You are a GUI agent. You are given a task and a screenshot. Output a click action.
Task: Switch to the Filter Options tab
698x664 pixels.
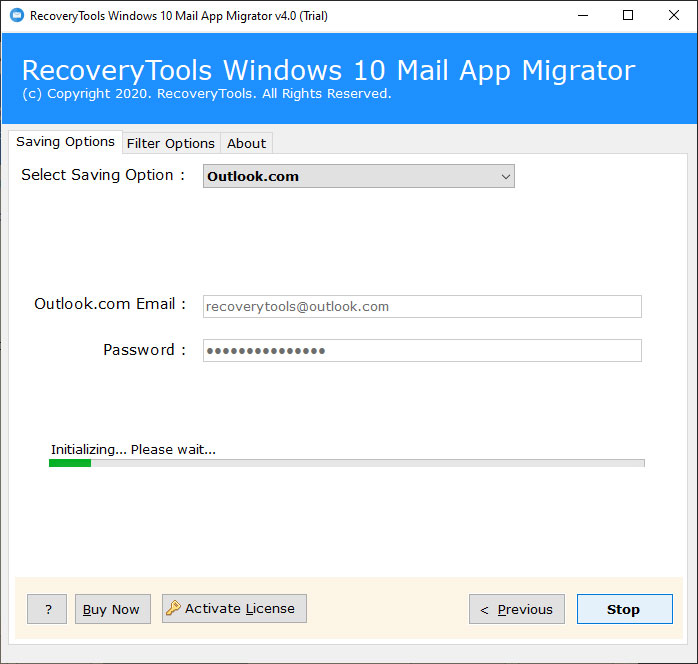[171, 143]
